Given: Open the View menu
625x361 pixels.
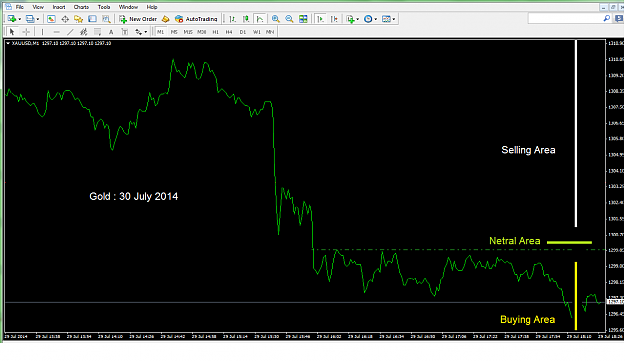Looking at the screenshot, I should pos(38,7).
